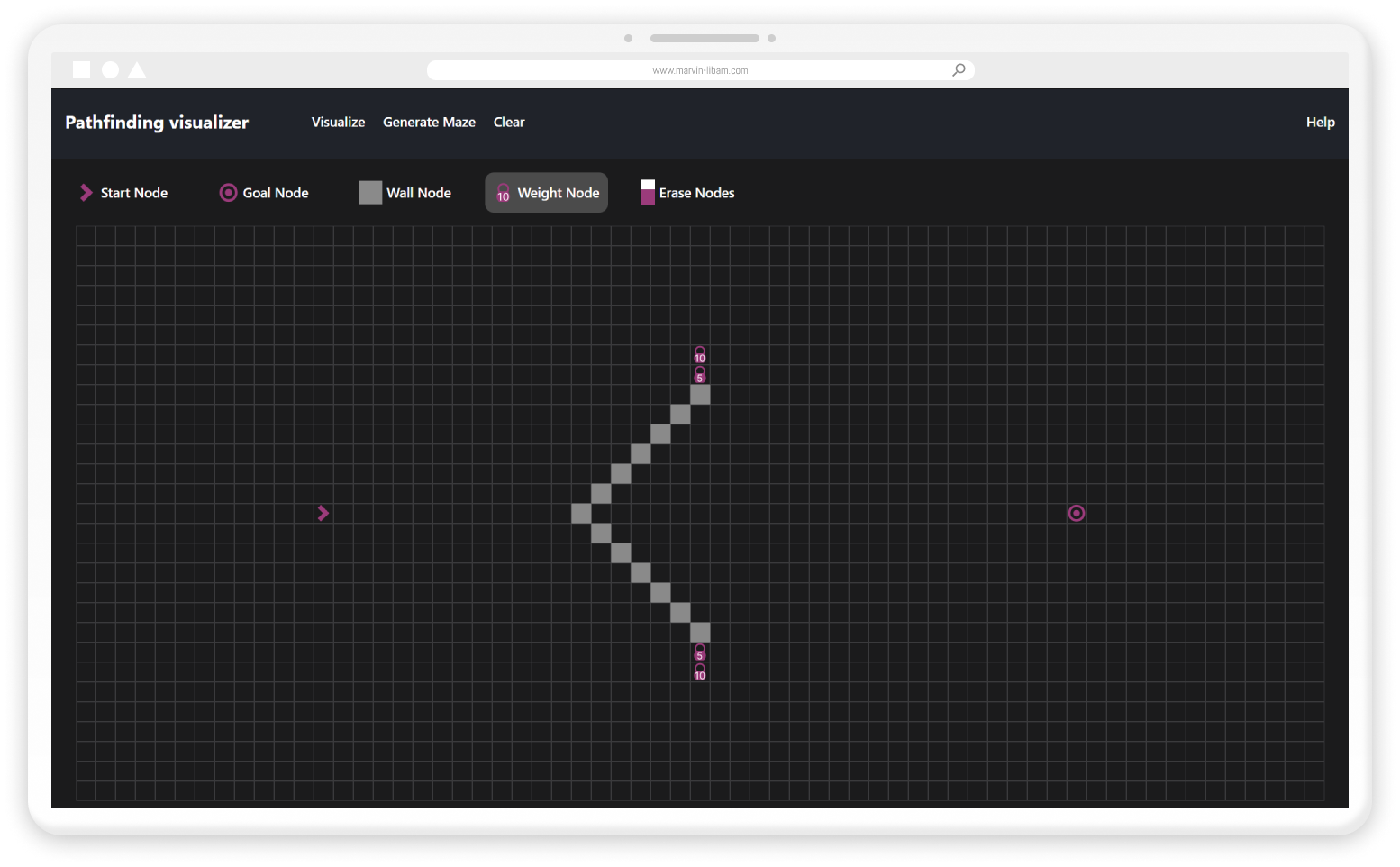Click the search magnifier in the address bar
1400x867 pixels.
click(x=959, y=70)
